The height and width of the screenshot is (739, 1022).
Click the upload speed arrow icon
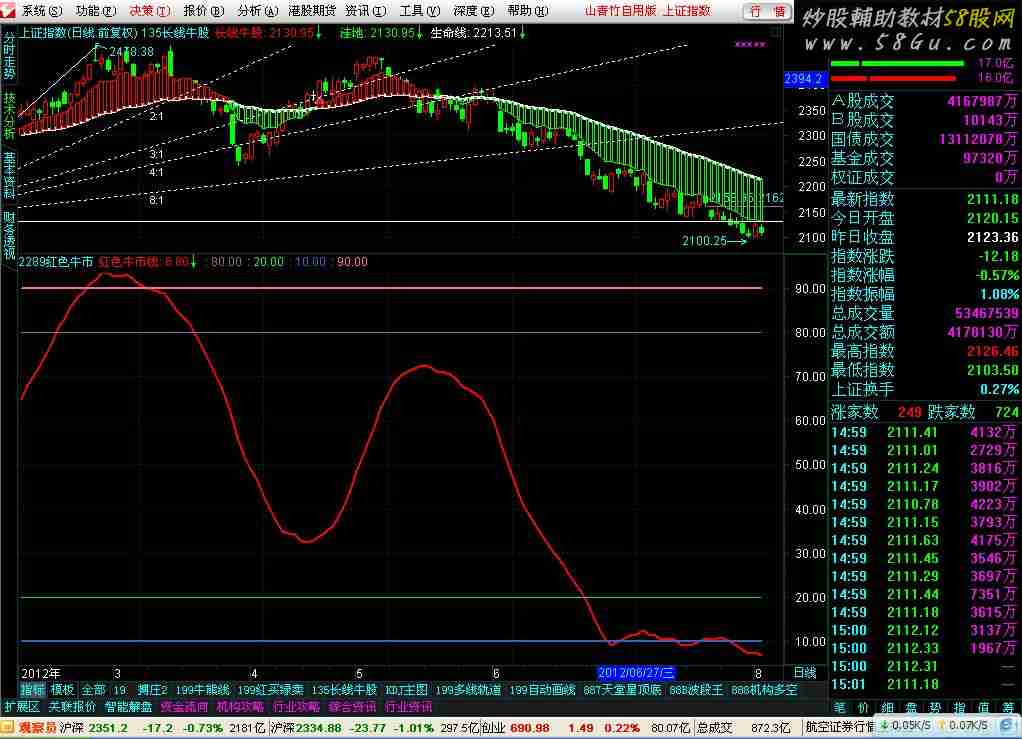click(941, 726)
